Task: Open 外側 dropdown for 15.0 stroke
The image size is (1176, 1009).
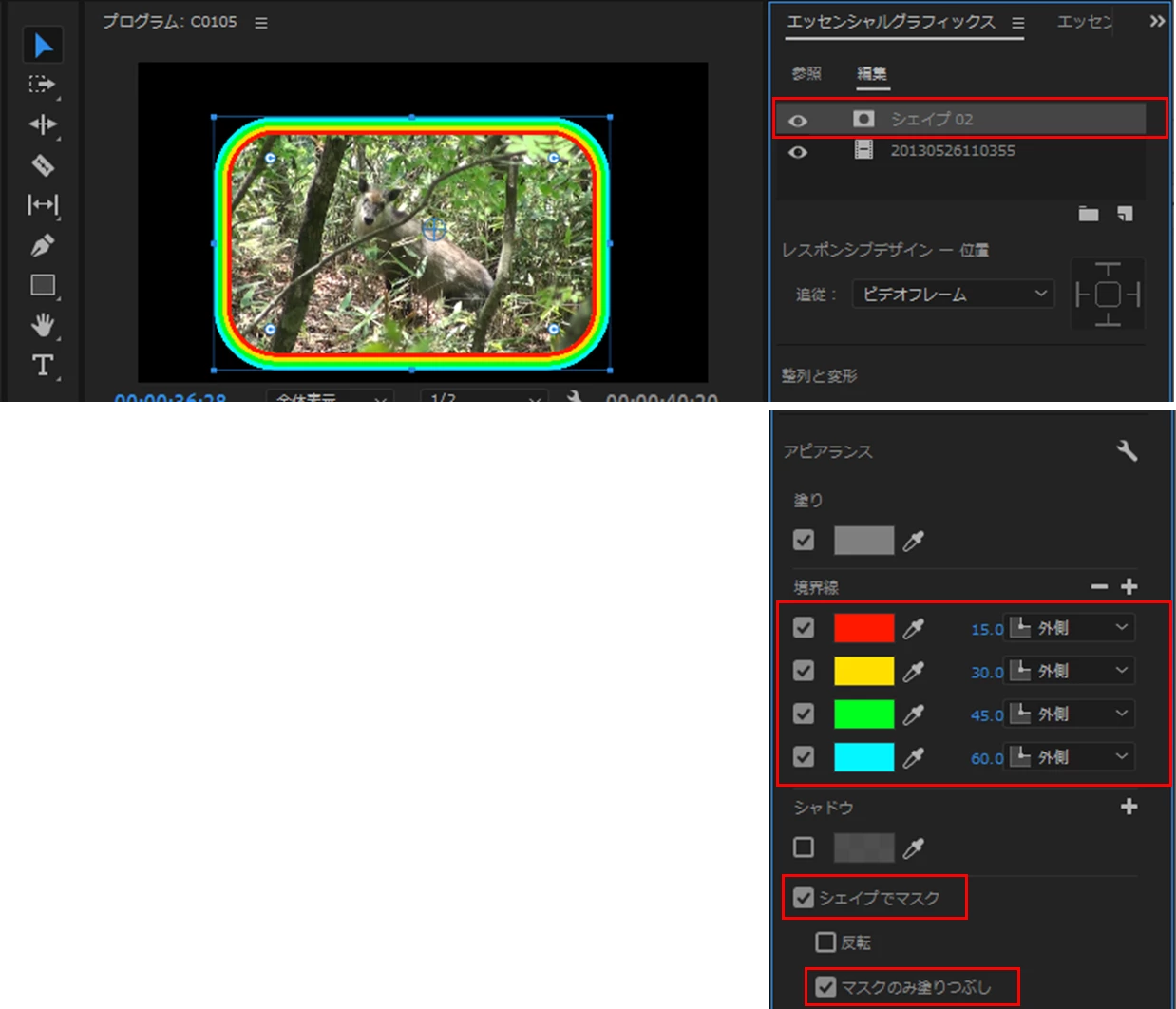Action: (1070, 628)
